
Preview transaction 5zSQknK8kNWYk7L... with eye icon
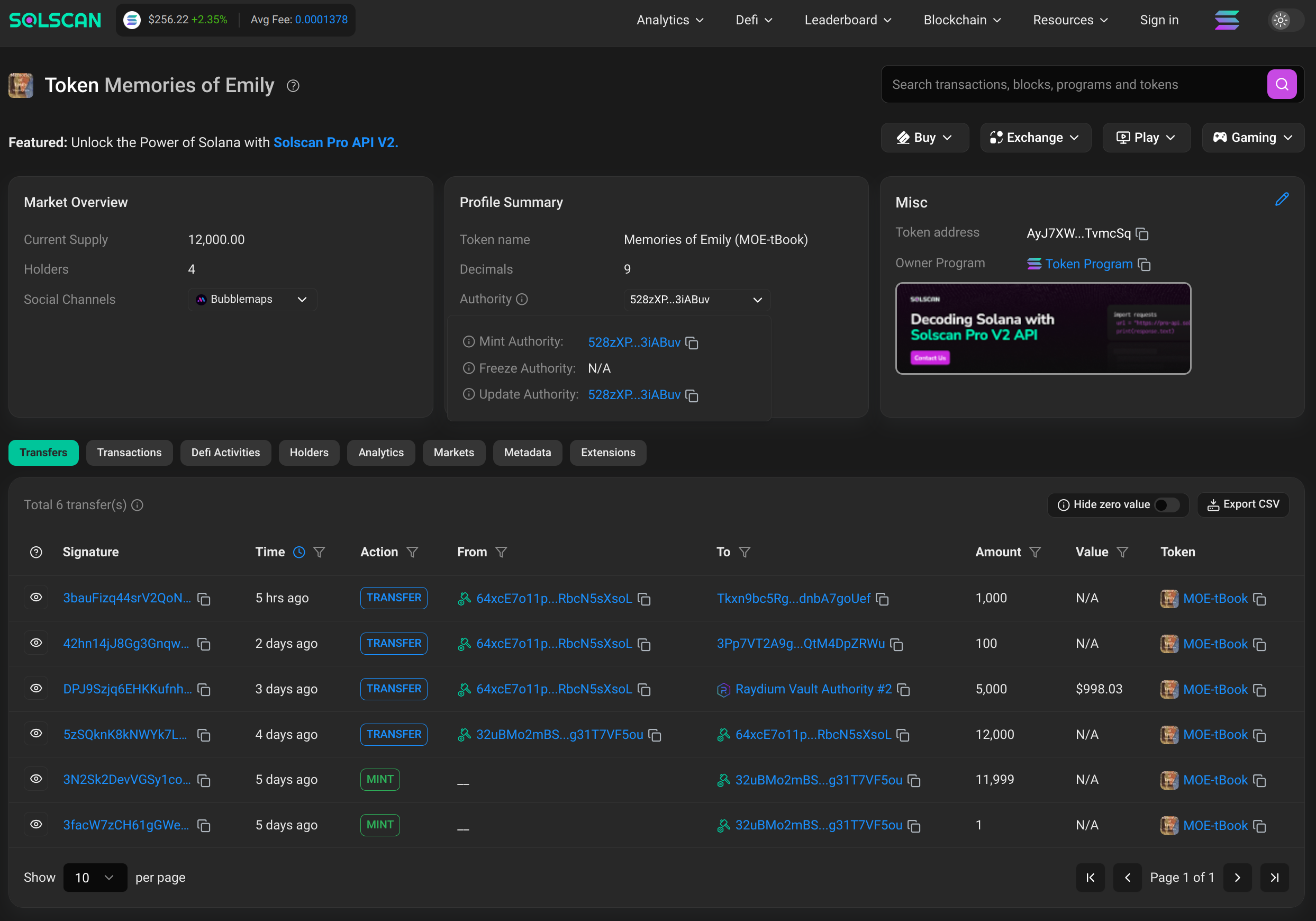pyautogui.click(x=35, y=734)
